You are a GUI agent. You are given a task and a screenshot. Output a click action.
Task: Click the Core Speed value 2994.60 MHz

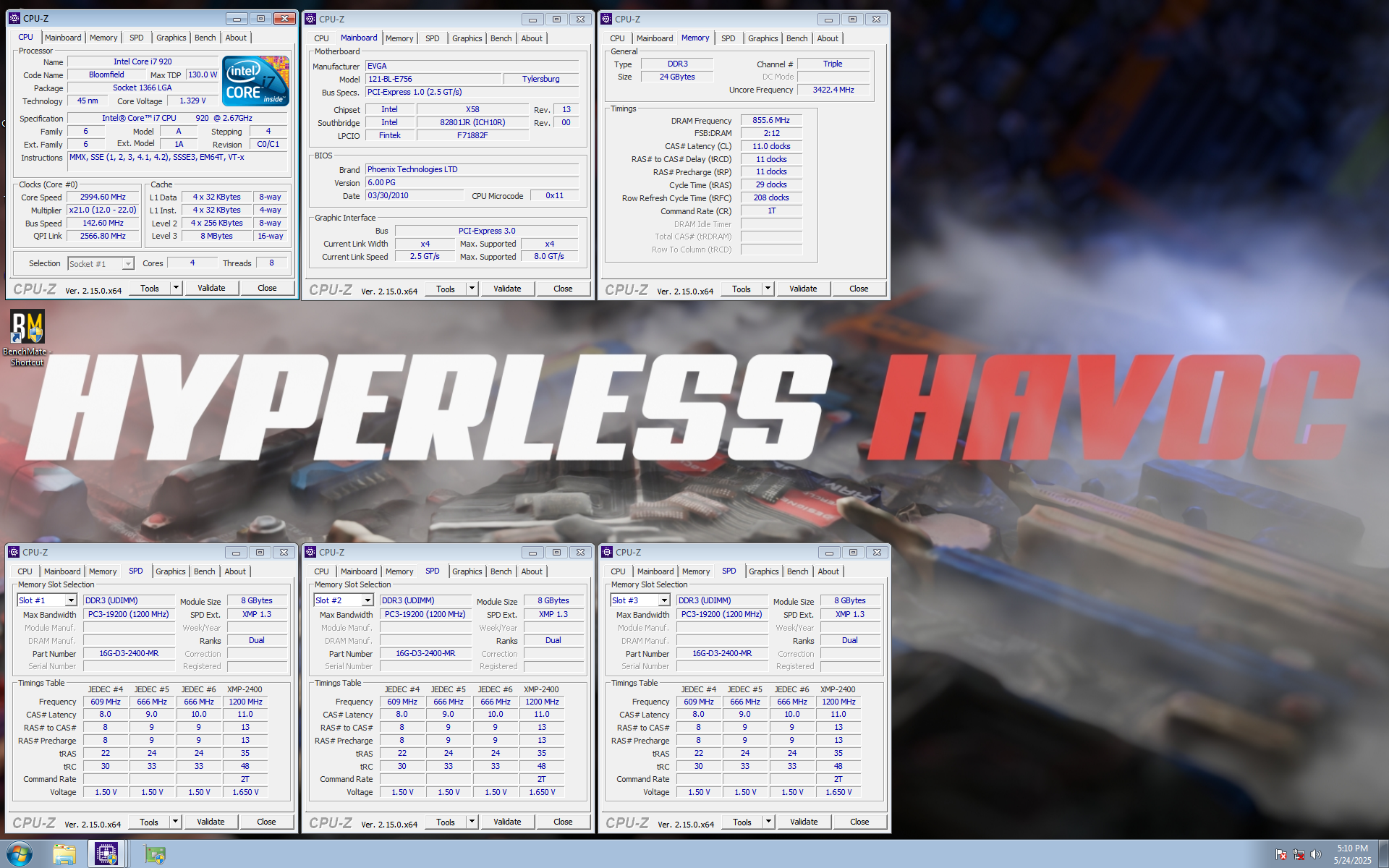click(x=103, y=197)
